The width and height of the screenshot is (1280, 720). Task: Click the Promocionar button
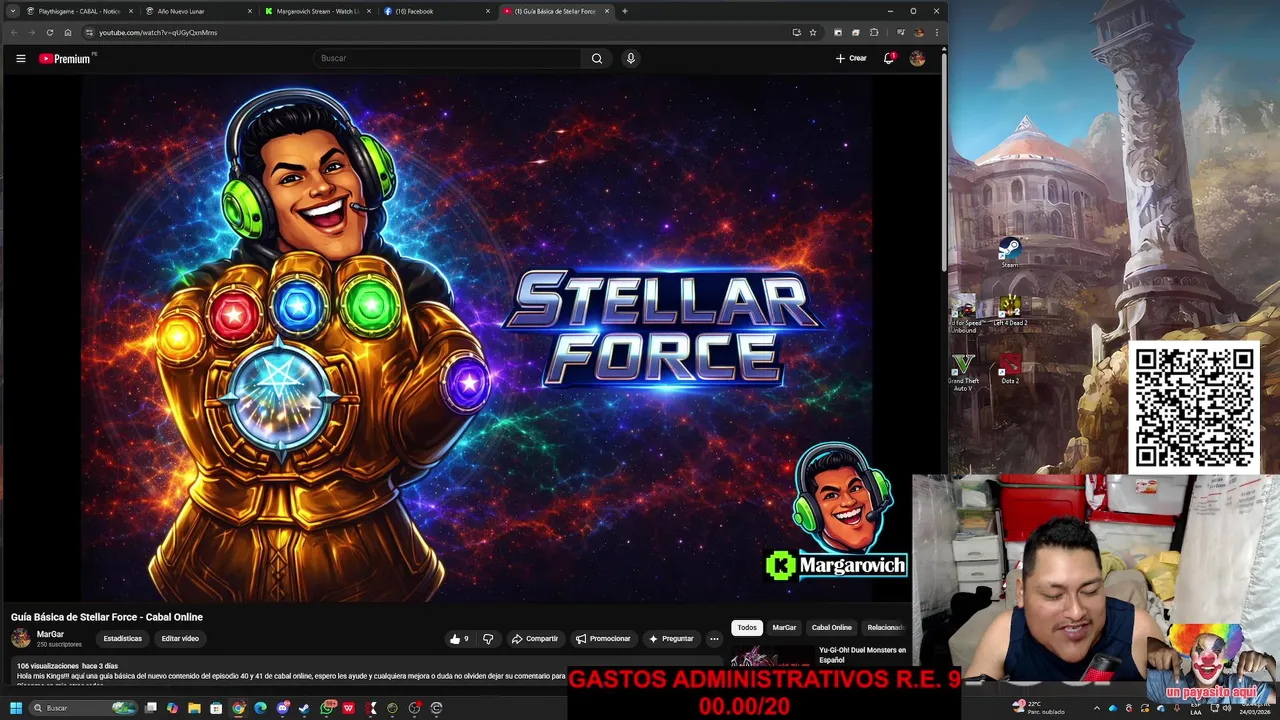[603, 638]
